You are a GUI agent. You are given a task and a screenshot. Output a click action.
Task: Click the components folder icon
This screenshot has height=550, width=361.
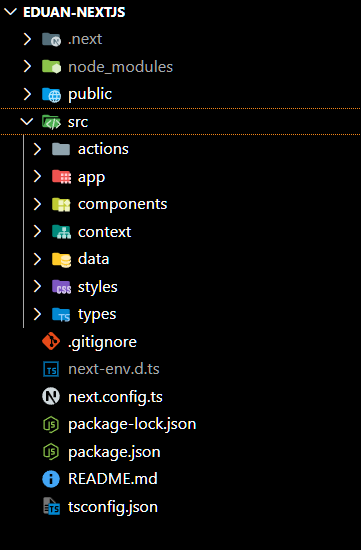coord(61,204)
